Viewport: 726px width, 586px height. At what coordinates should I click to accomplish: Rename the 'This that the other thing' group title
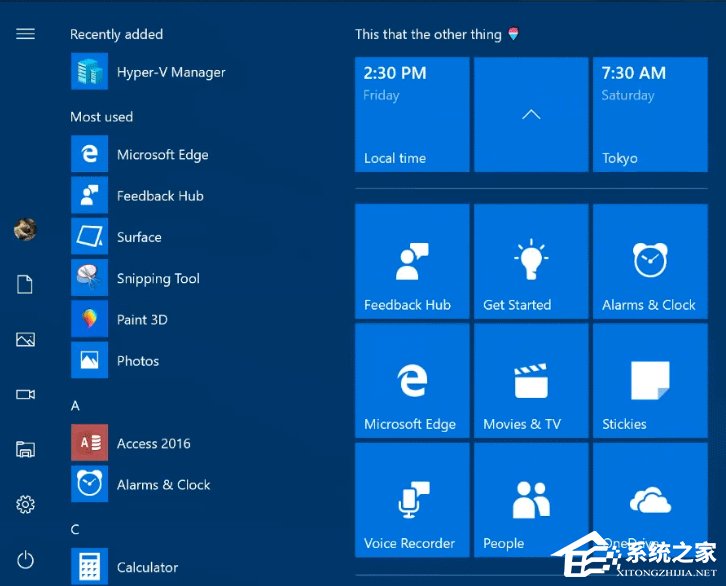[x=437, y=34]
